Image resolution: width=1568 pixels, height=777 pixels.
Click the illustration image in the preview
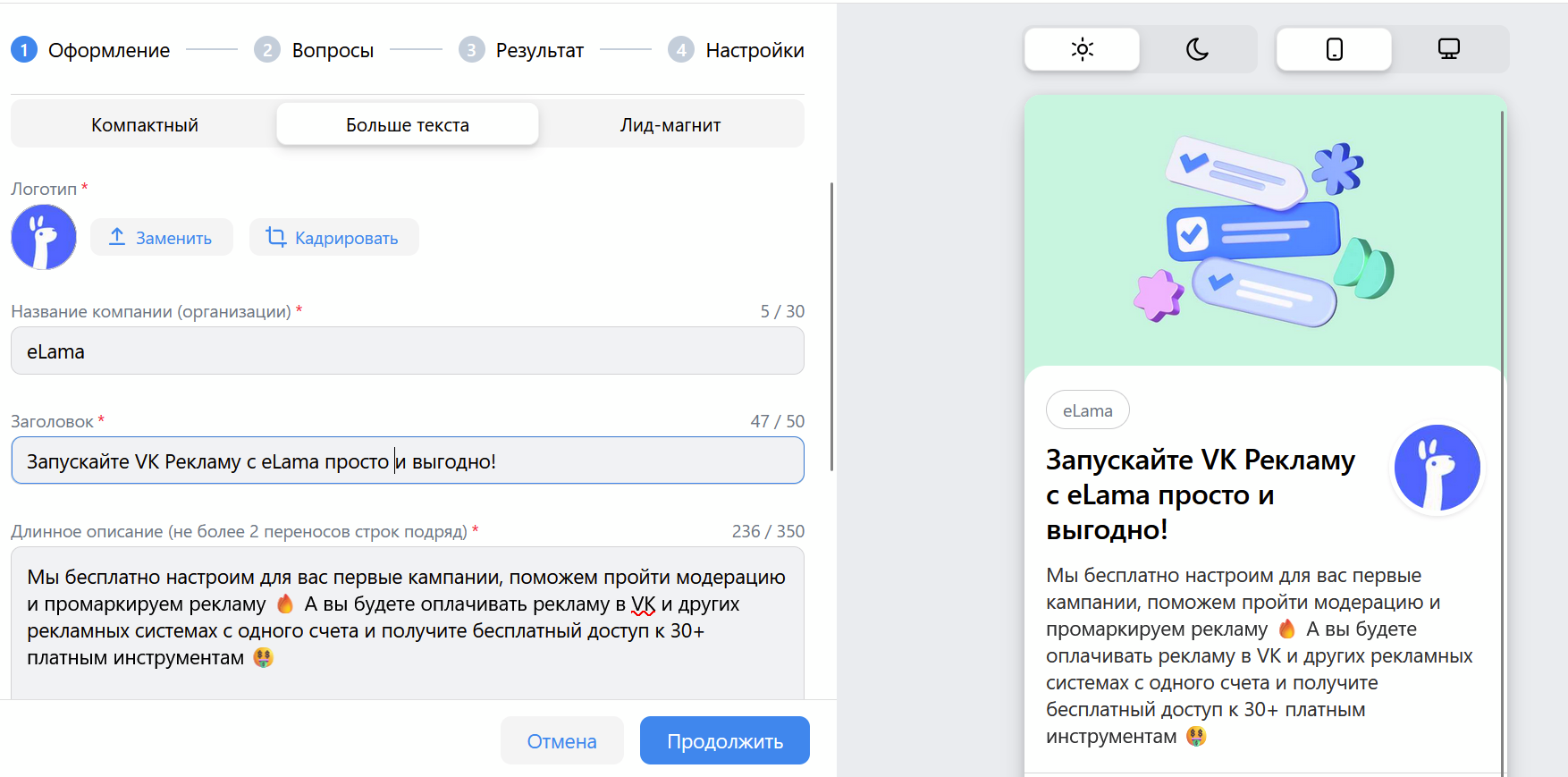click(x=1264, y=232)
